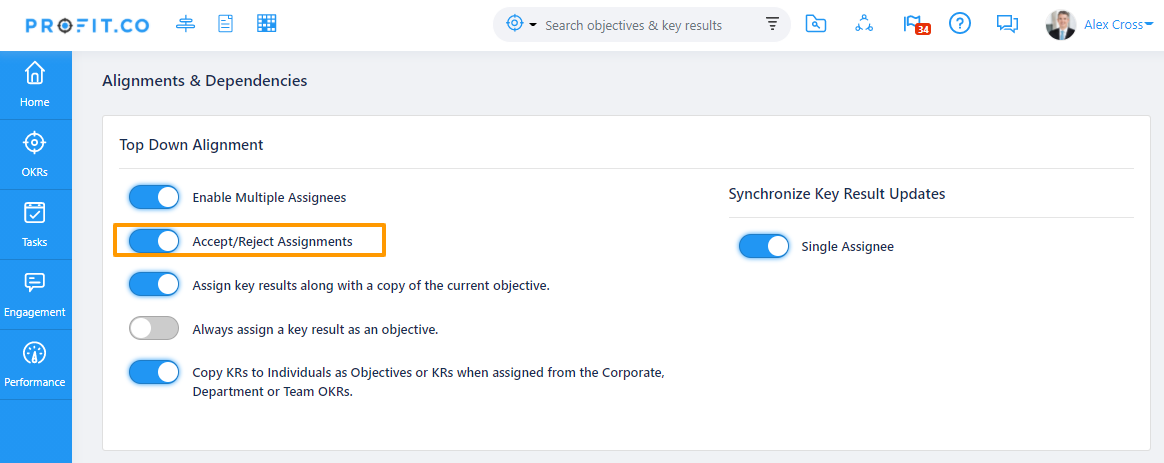Open the Alex Cross user menu
Screen dimensions: 1164x463
pos(1118,24)
